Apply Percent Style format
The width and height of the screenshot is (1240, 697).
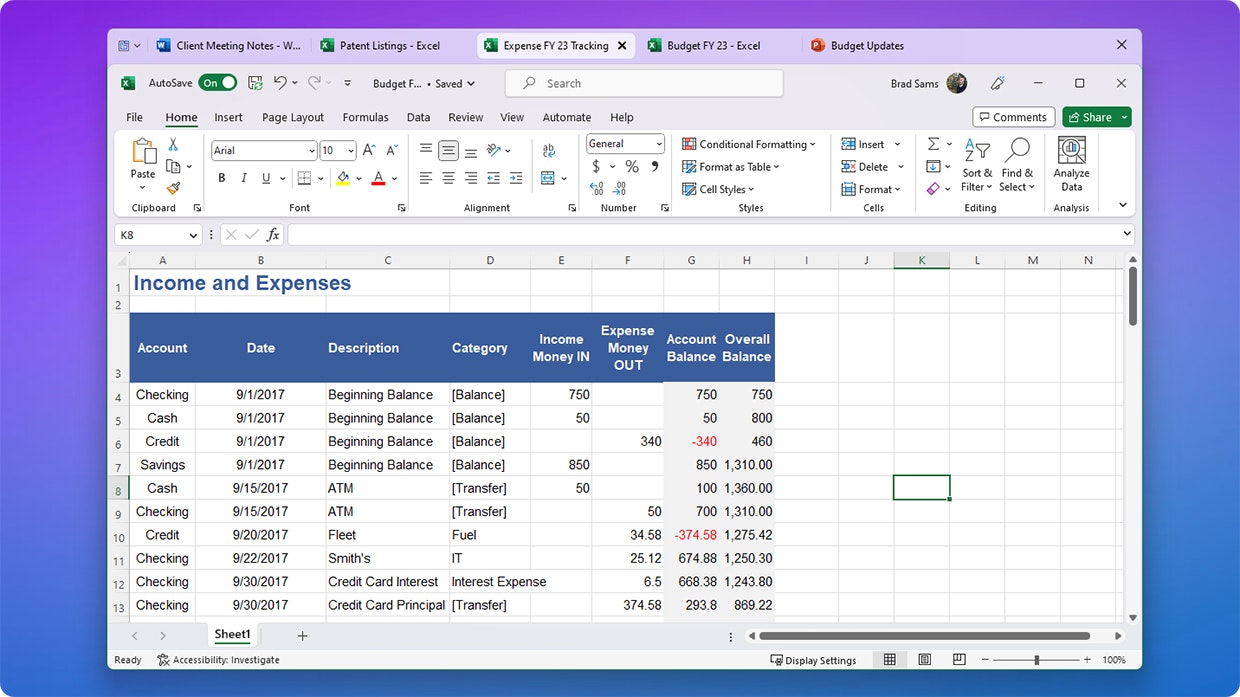coord(632,166)
